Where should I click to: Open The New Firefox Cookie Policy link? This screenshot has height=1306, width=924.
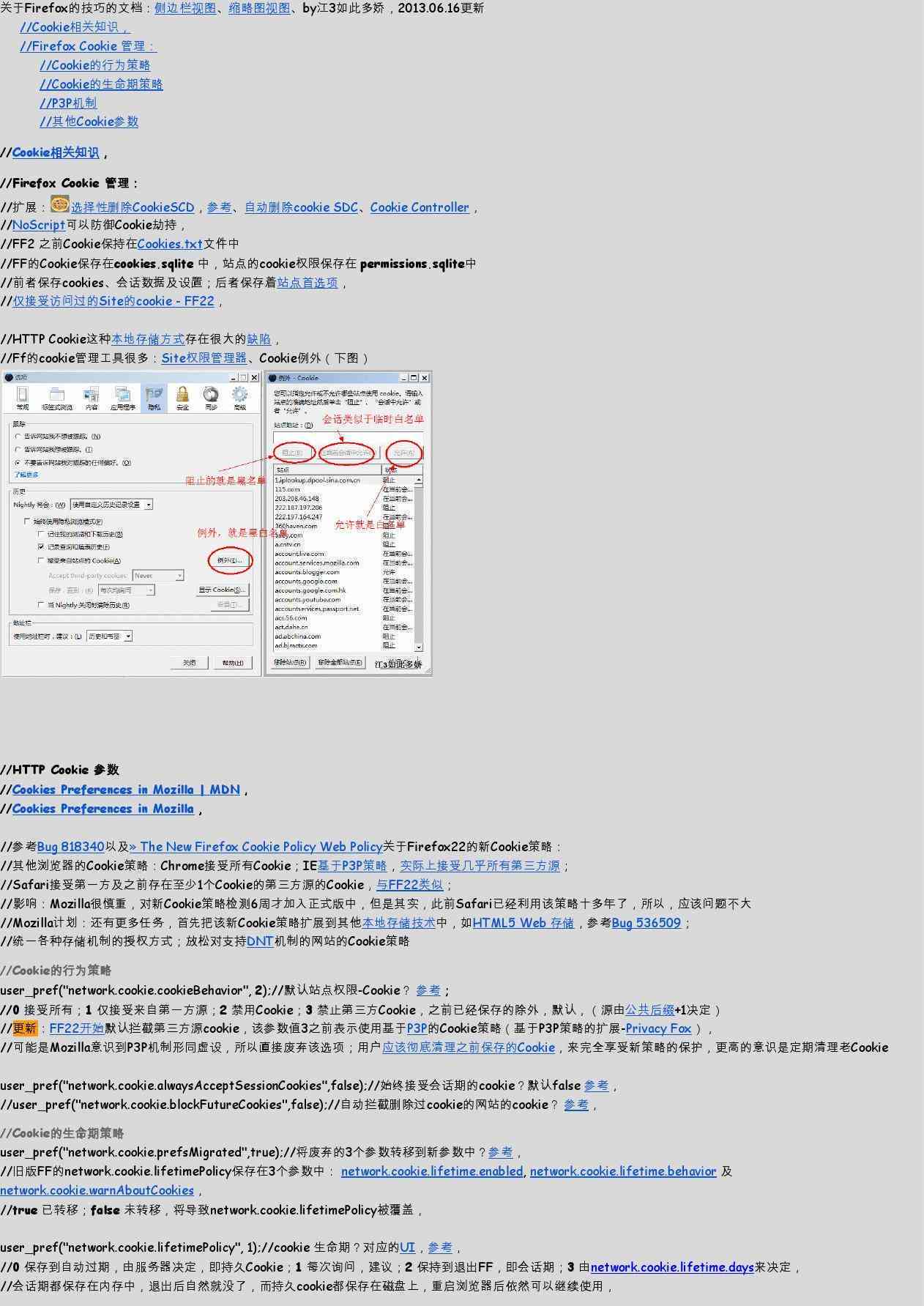pos(256,847)
